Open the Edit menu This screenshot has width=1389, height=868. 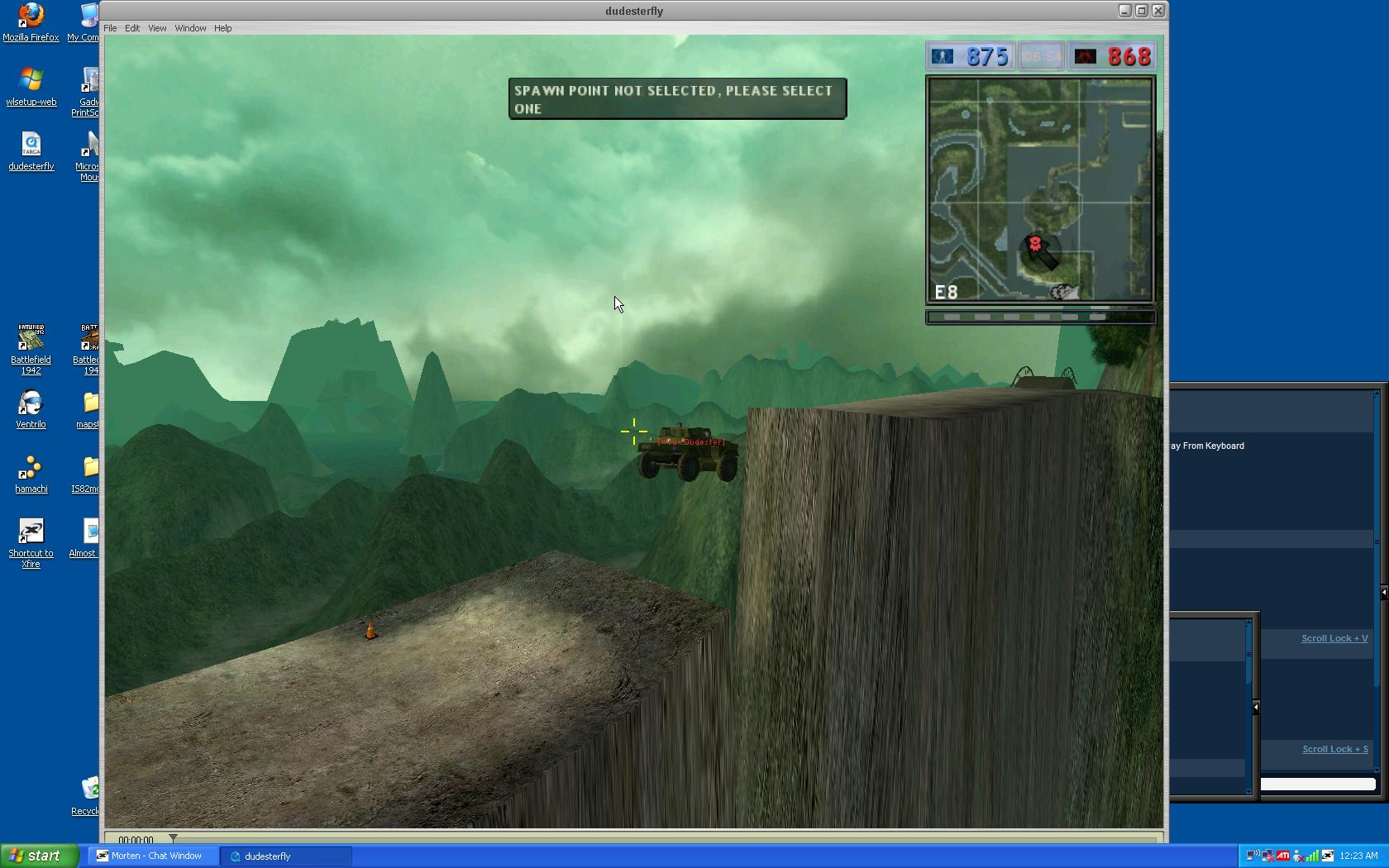point(132,28)
